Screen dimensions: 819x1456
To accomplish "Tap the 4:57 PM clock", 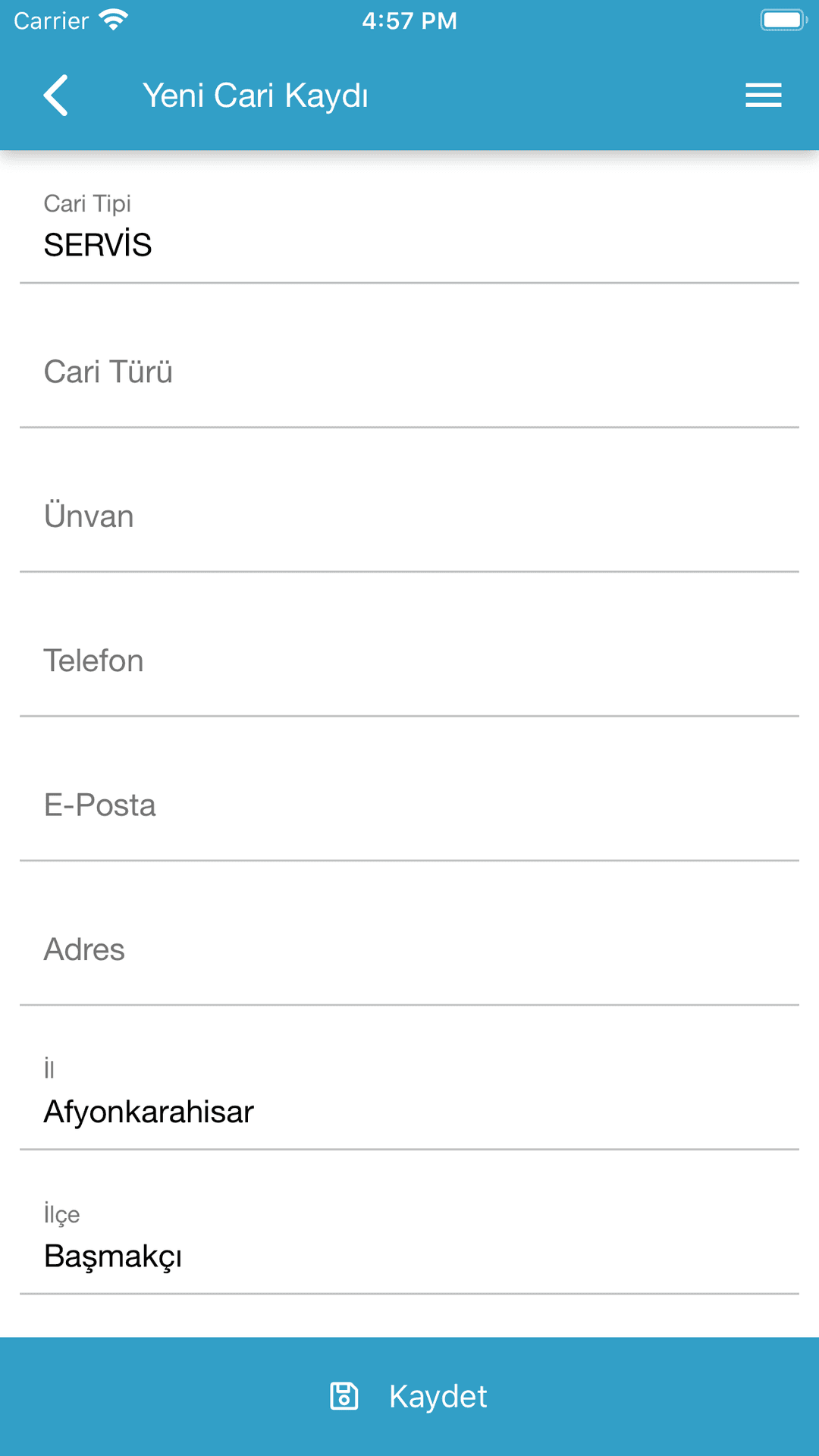I will (409, 20).
